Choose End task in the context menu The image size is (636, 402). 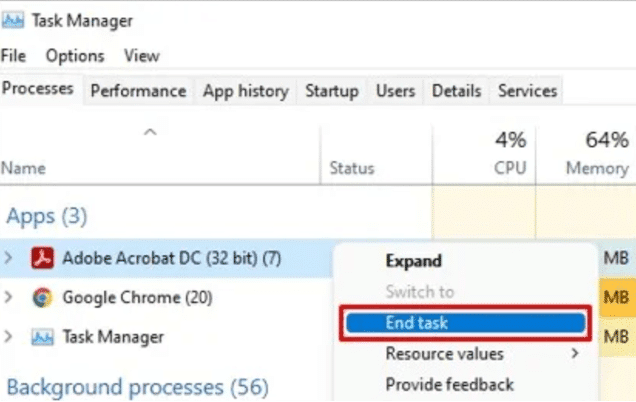[x=465, y=323]
